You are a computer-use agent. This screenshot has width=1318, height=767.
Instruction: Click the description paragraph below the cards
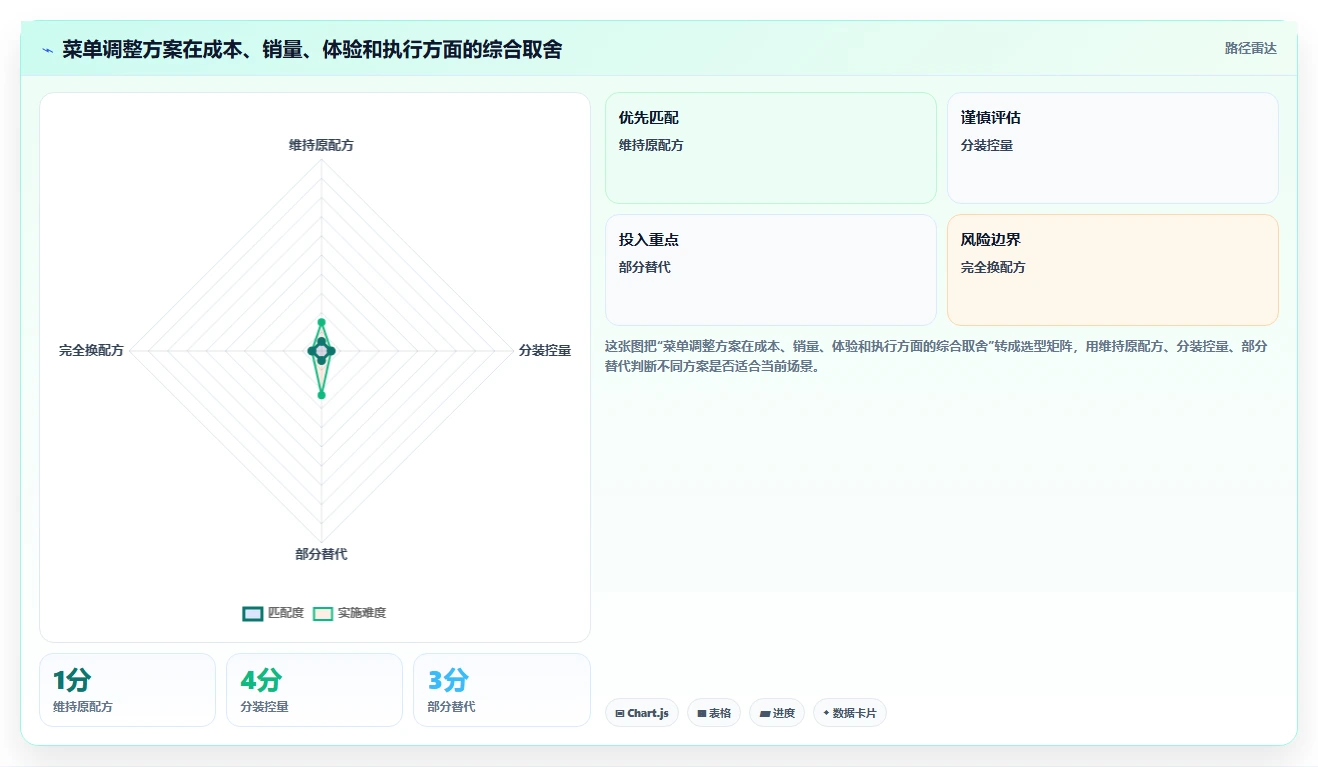(x=937, y=356)
